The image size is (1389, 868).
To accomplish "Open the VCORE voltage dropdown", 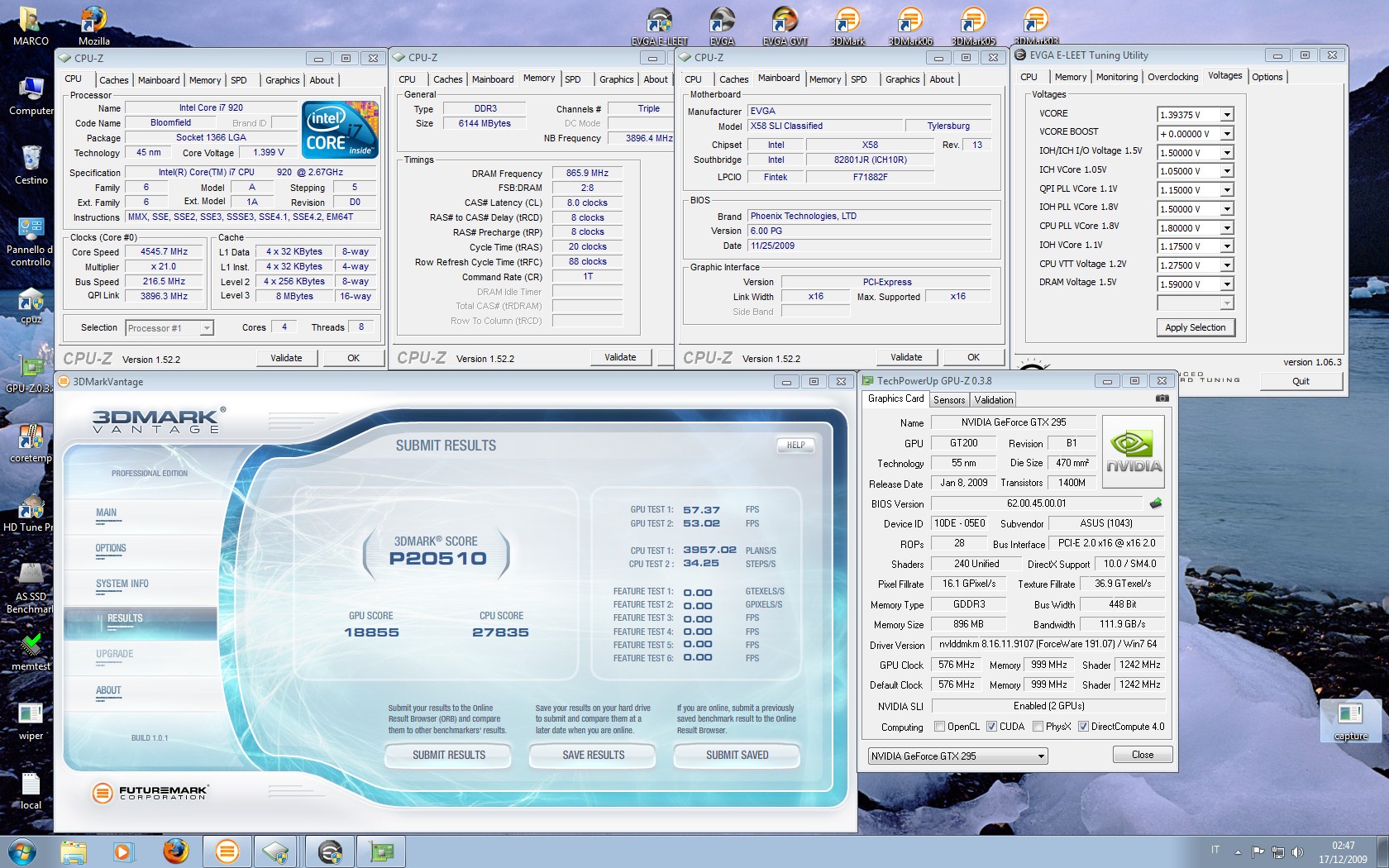I will coord(1227,115).
